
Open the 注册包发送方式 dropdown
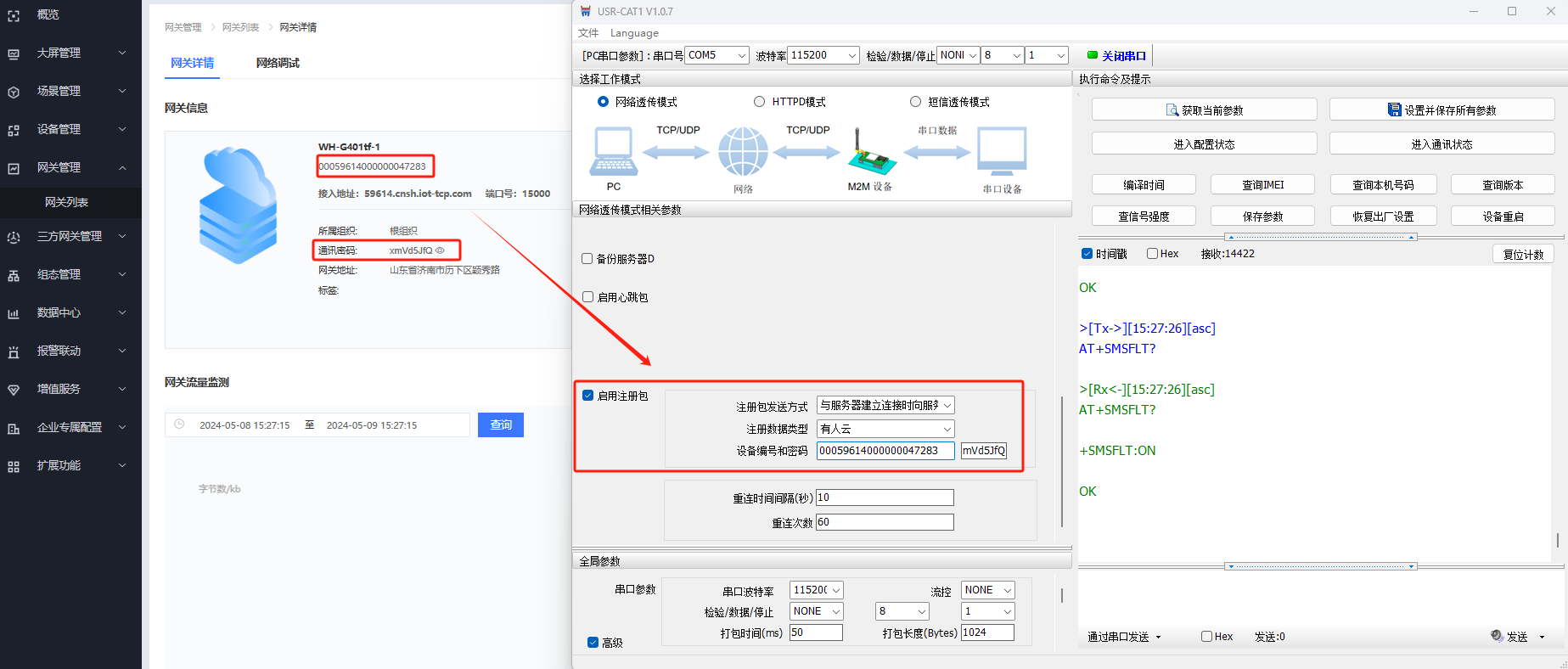[x=885, y=406]
